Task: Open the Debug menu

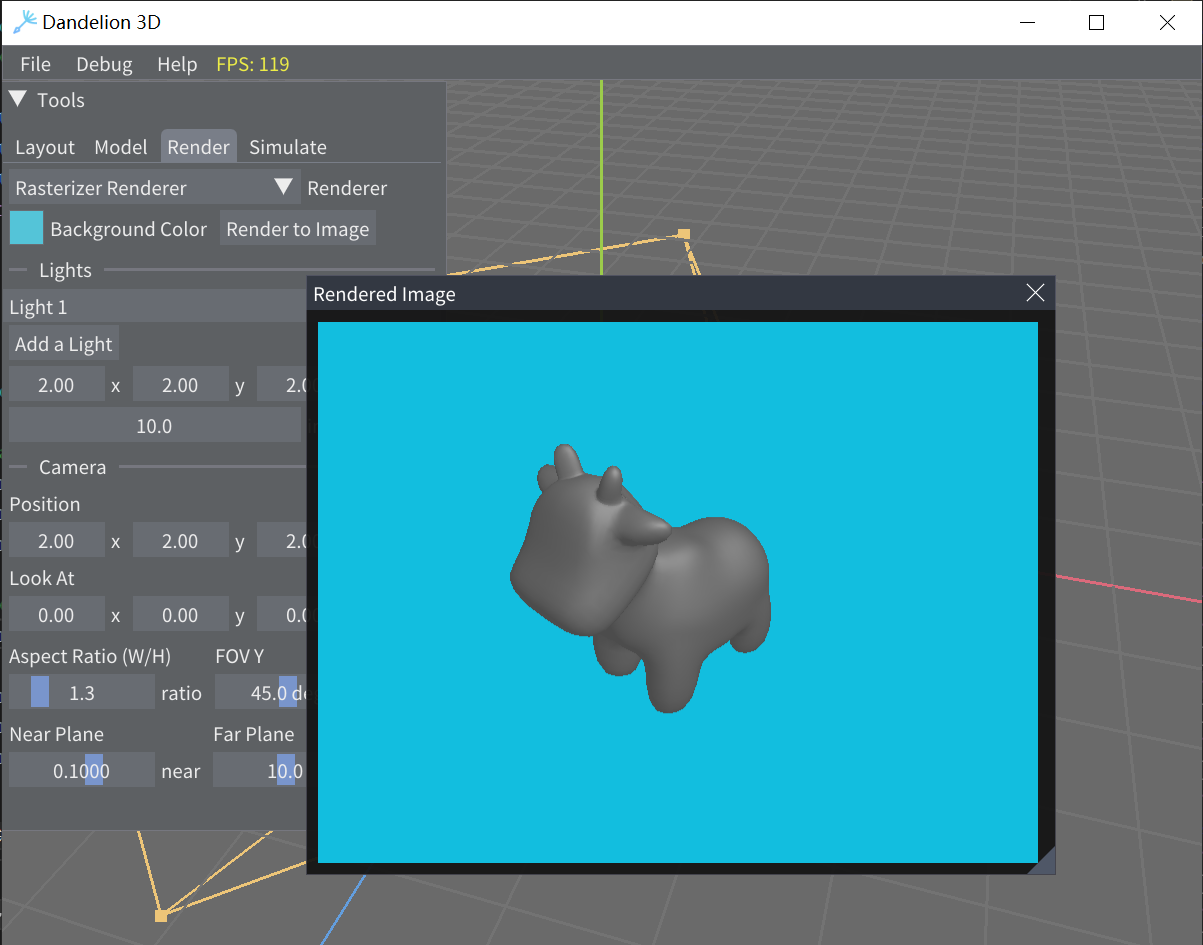Action: [x=104, y=64]
